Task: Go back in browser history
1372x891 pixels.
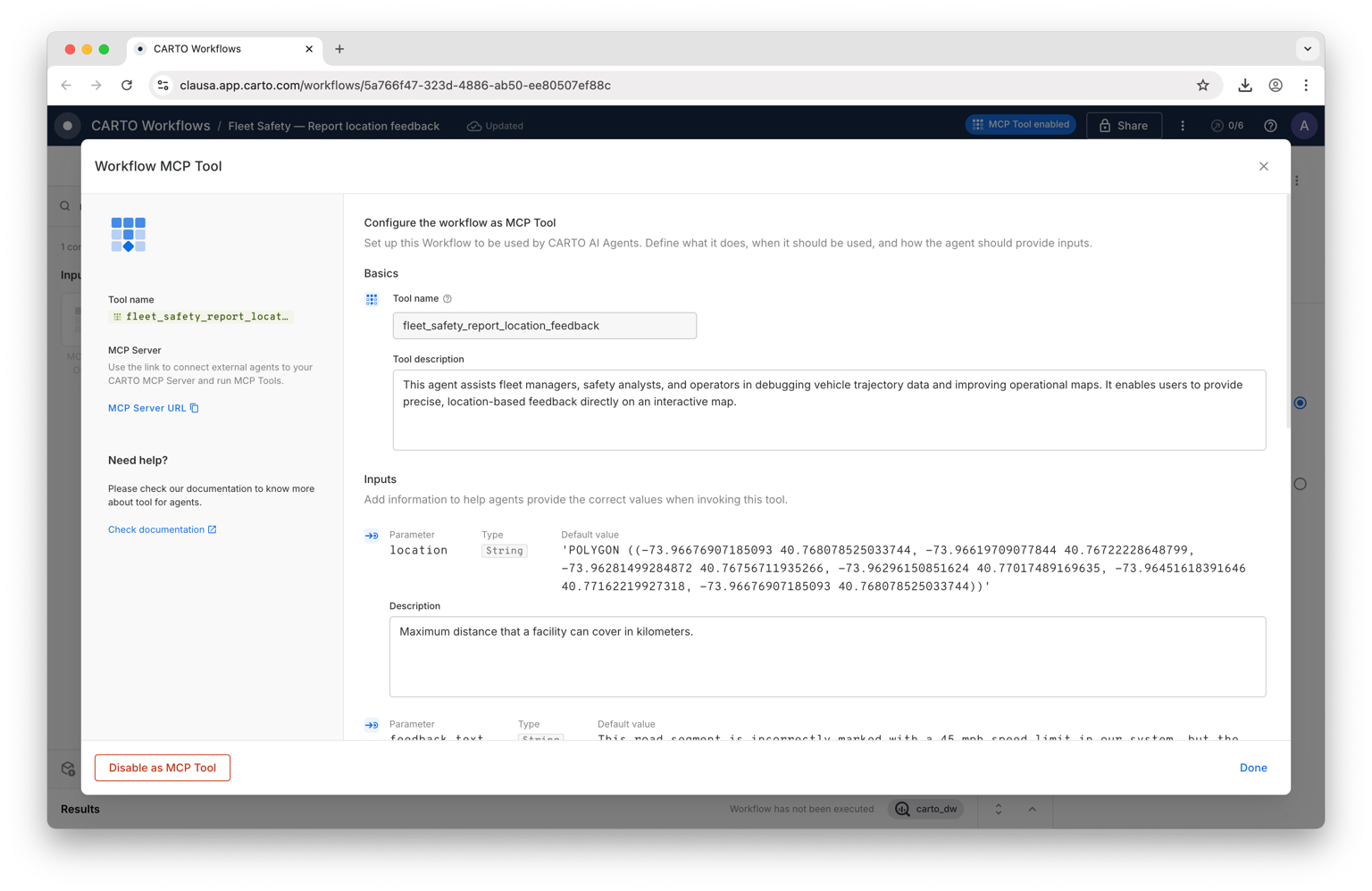Action: tap(66, 86)
